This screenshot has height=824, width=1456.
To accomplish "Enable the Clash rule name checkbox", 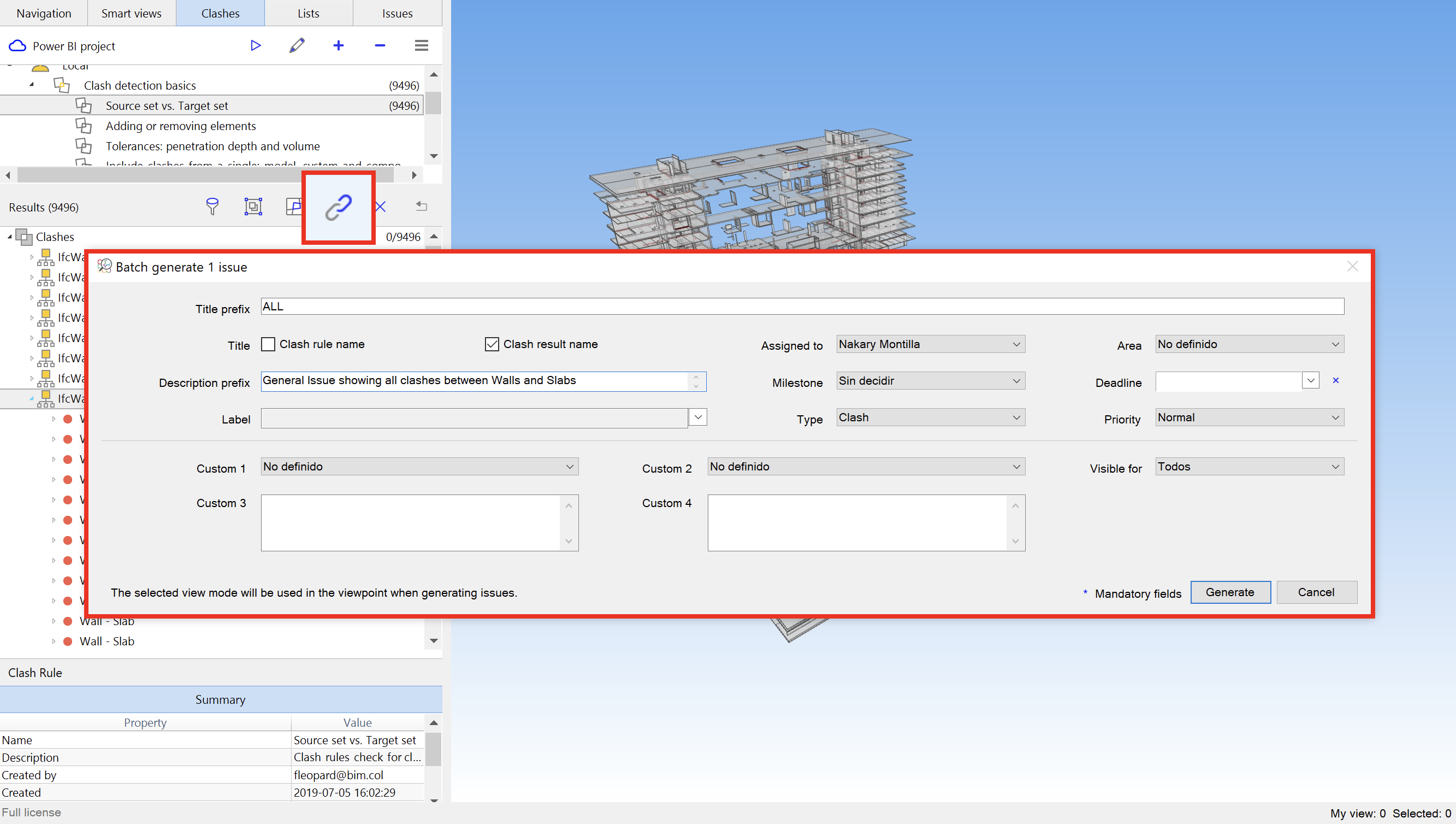I will (268, 344).
